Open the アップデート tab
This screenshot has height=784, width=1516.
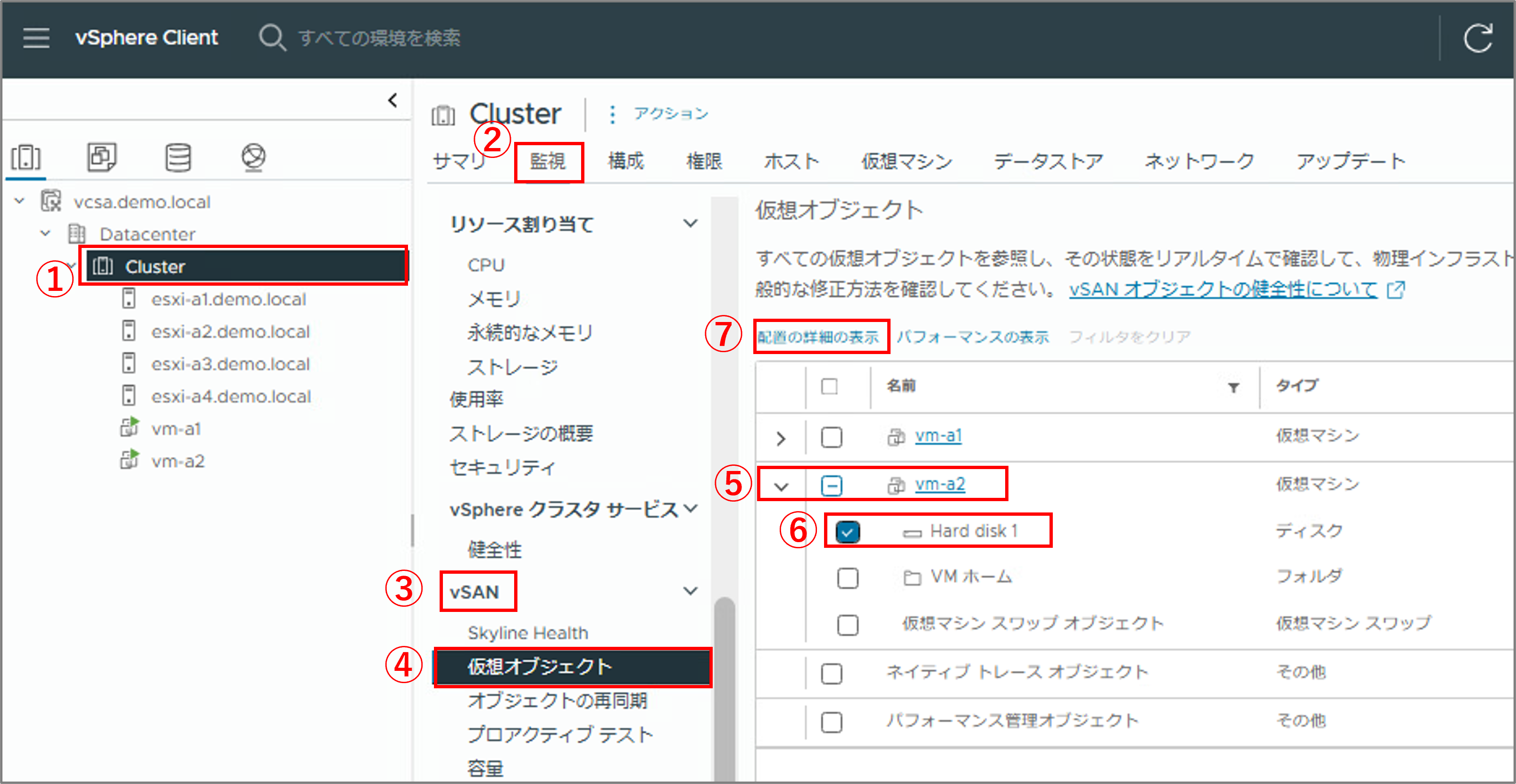(1350, 161)
